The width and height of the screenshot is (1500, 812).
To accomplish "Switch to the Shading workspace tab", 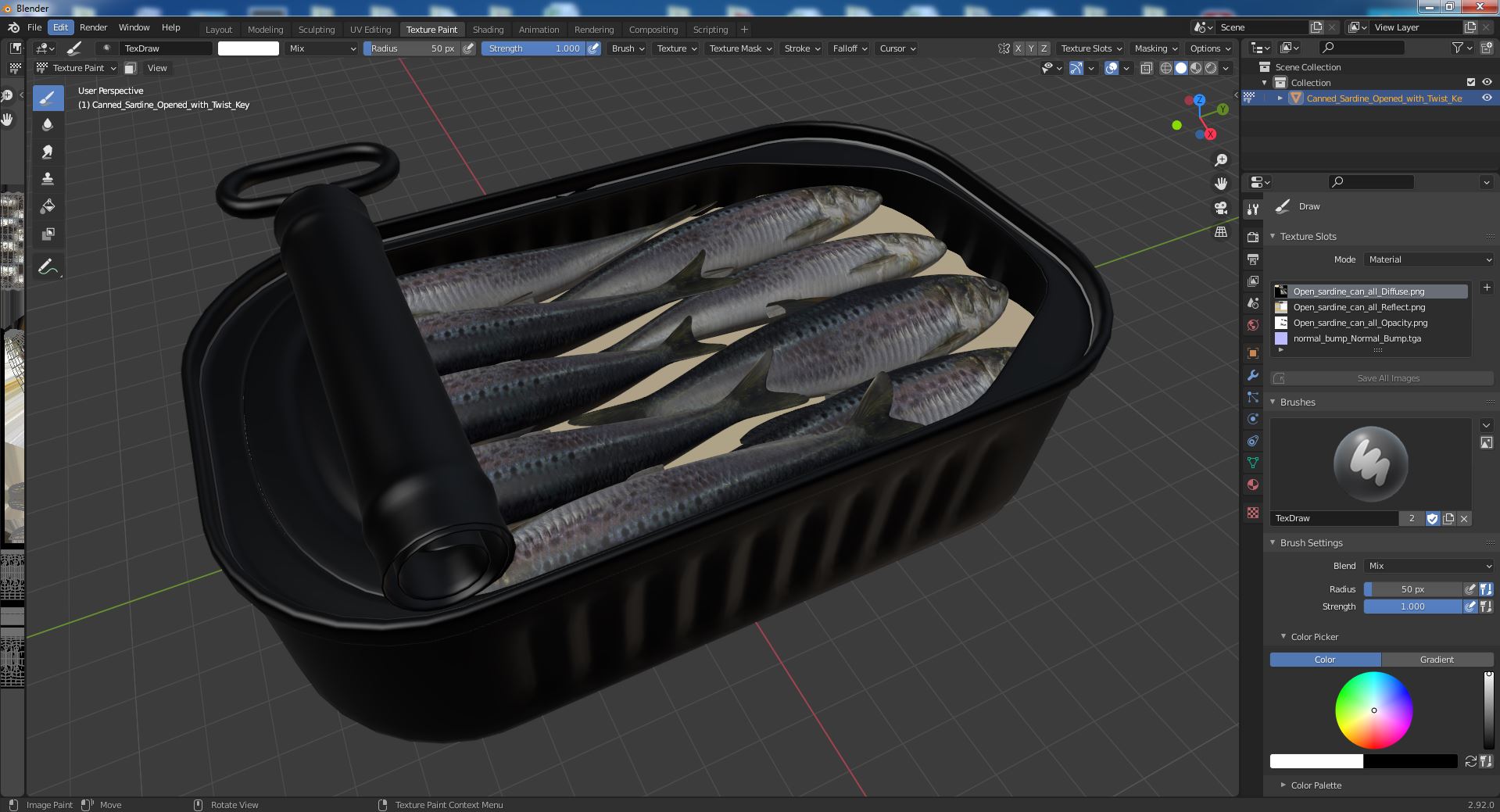I will [488, 30].
